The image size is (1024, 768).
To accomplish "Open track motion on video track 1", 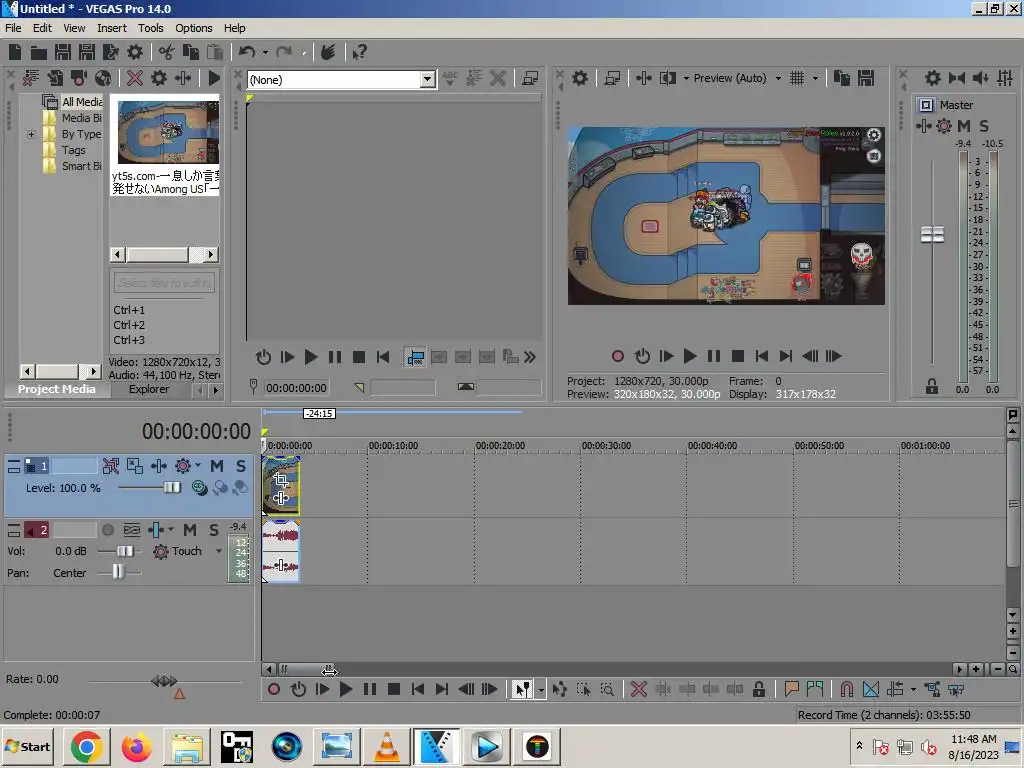I will (135, 466).
